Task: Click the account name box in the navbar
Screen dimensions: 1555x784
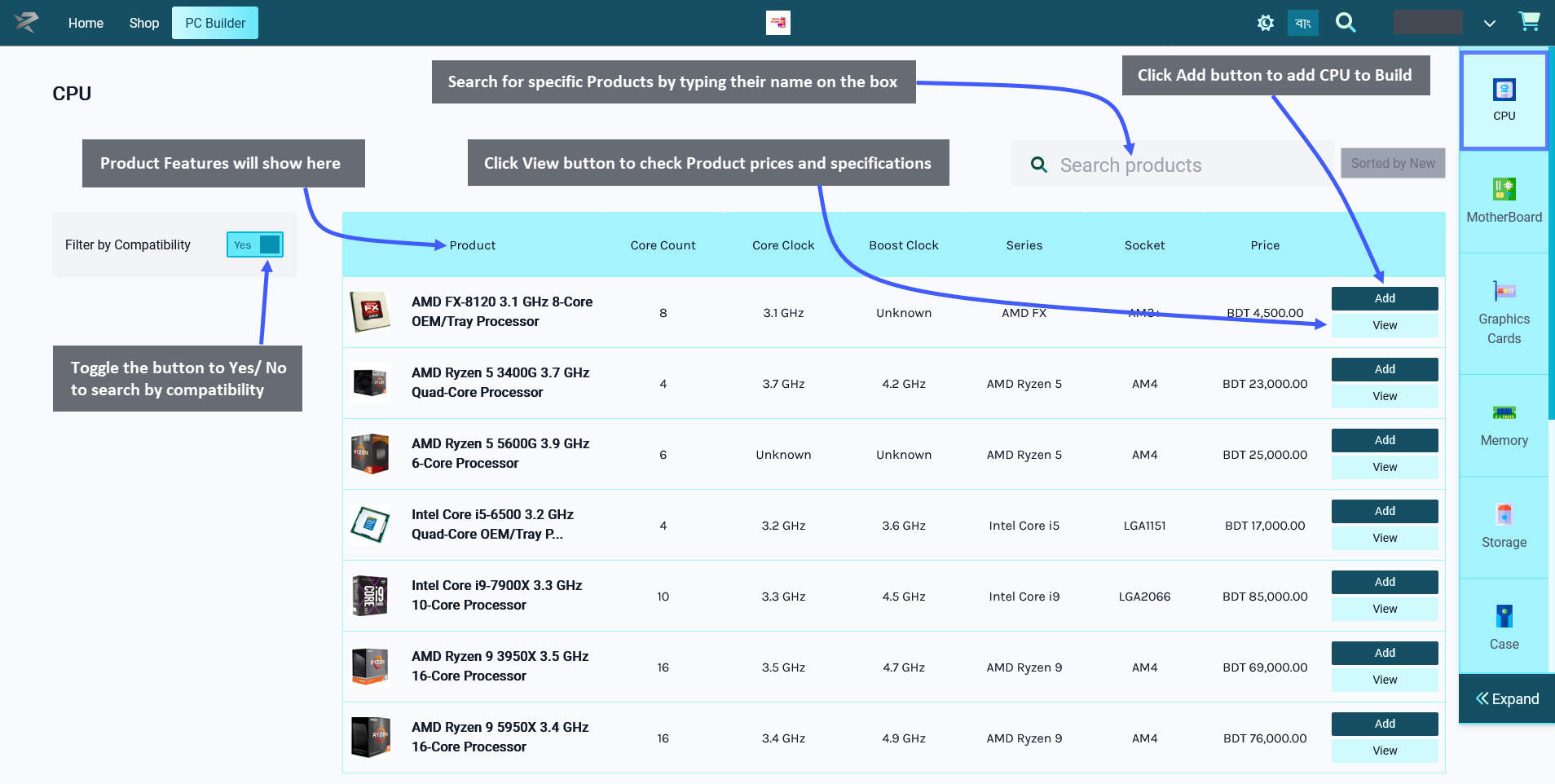Action: tap(1428, 22)
